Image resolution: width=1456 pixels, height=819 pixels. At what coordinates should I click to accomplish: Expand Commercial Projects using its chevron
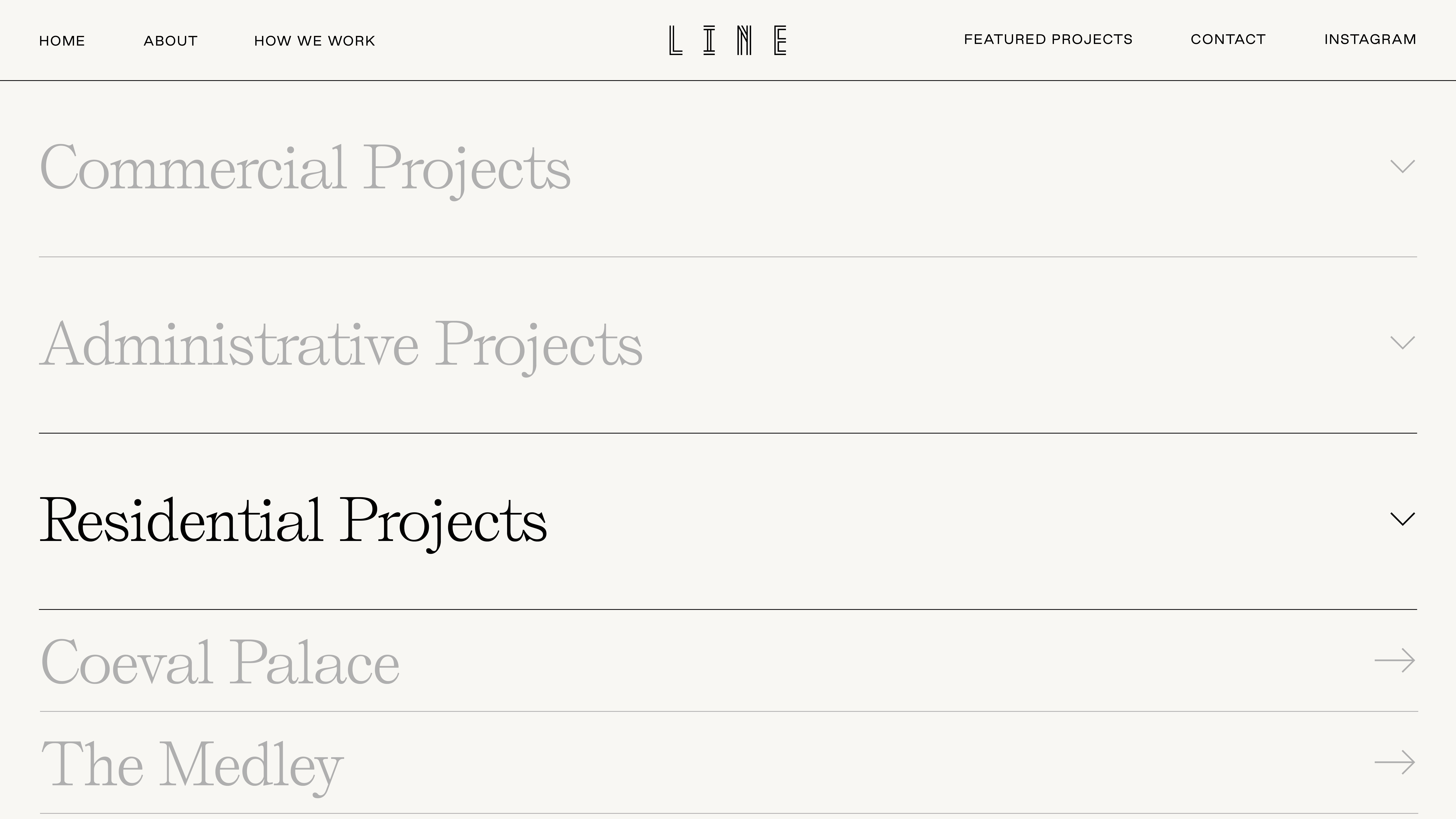(x=1402, y=166)
